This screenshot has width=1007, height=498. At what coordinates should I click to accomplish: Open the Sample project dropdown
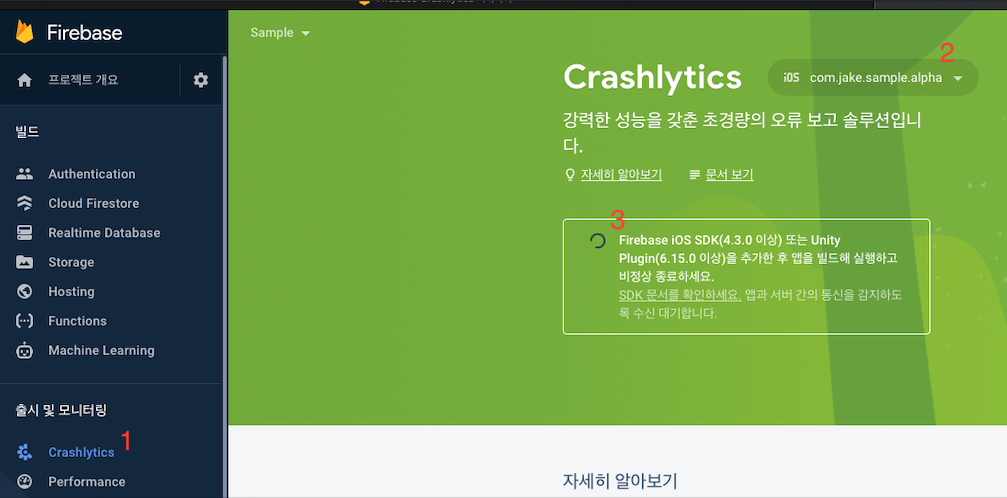coord(280,33)
